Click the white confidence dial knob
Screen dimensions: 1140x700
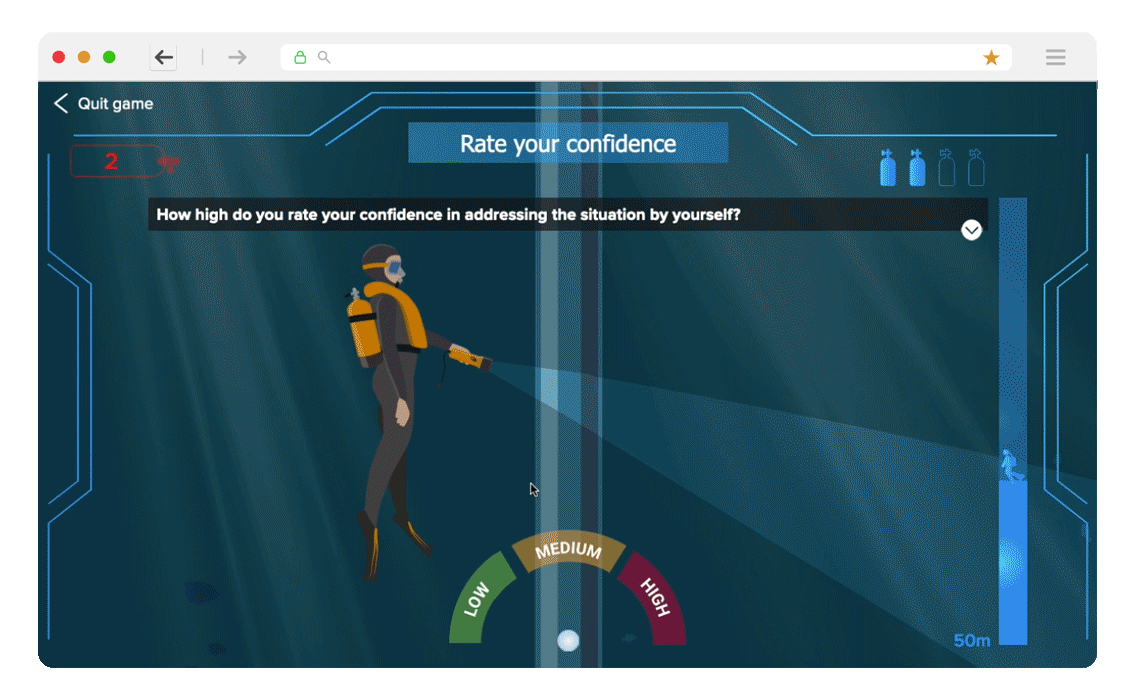pos(568,640)
